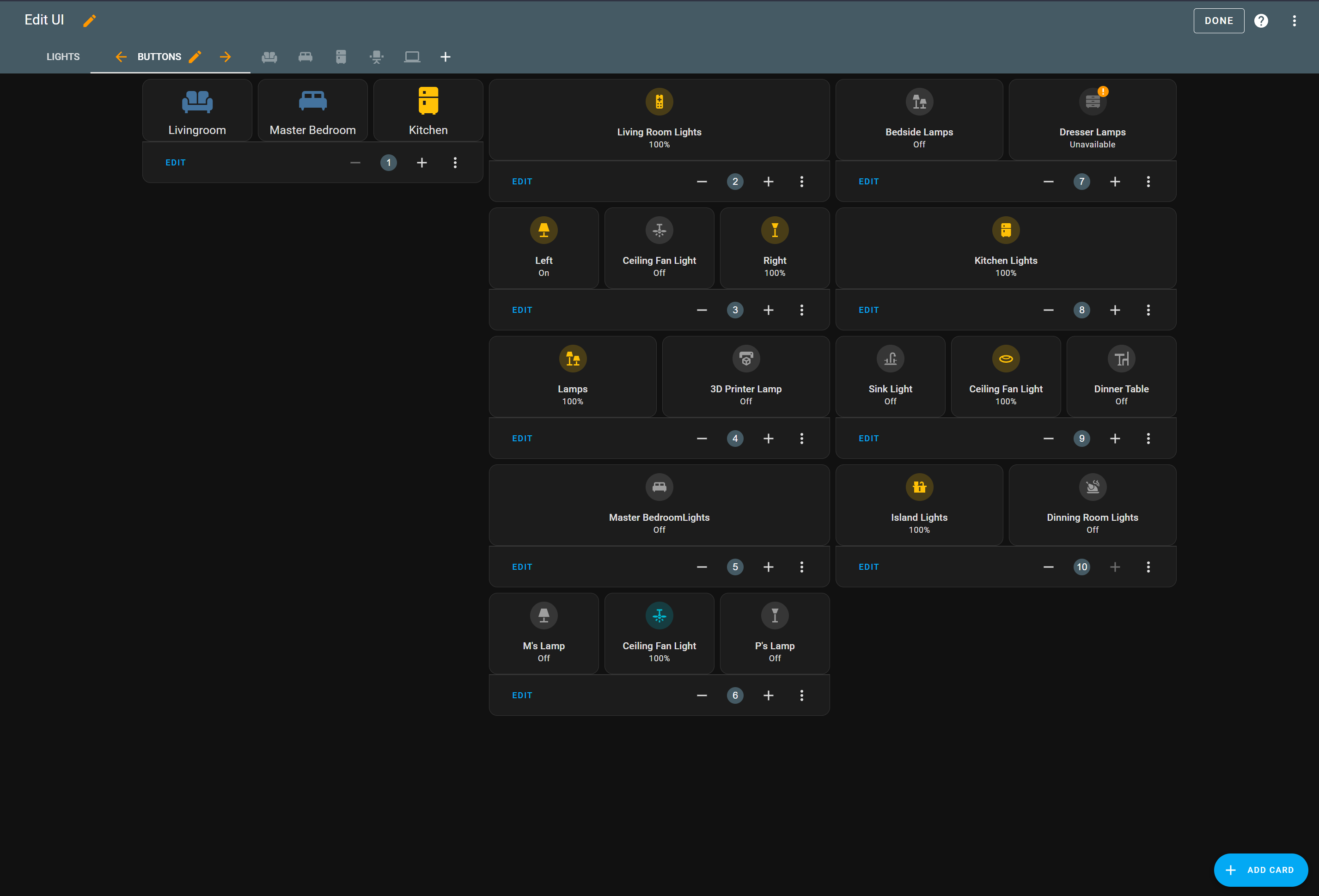
Task: Toggle the 3D Printer Lamp card
Action: tap(745, 376)
